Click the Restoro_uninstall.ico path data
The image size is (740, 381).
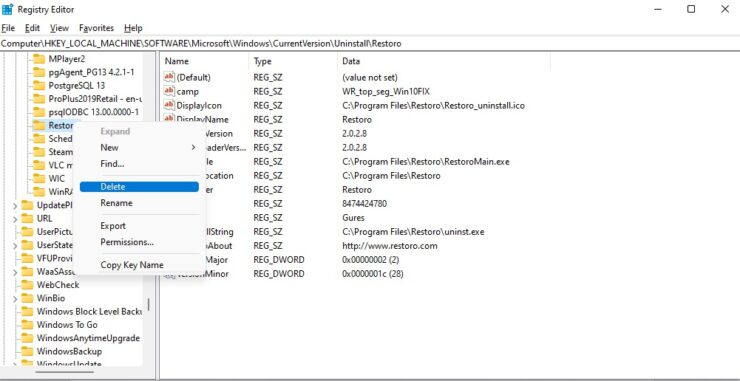[x=433, y=105]
